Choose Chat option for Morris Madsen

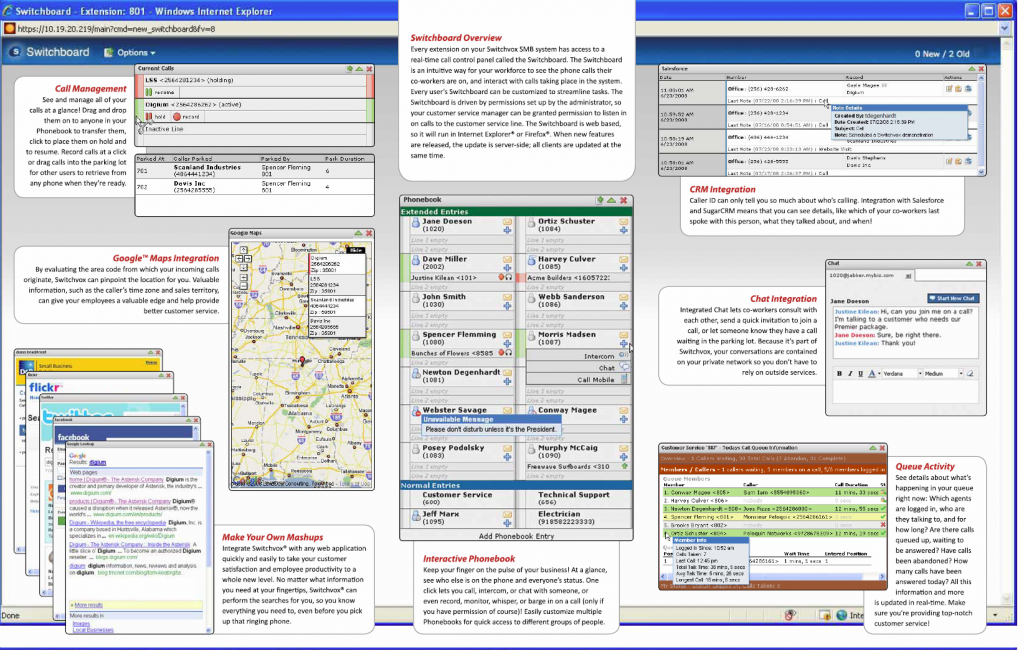point(578,368)
